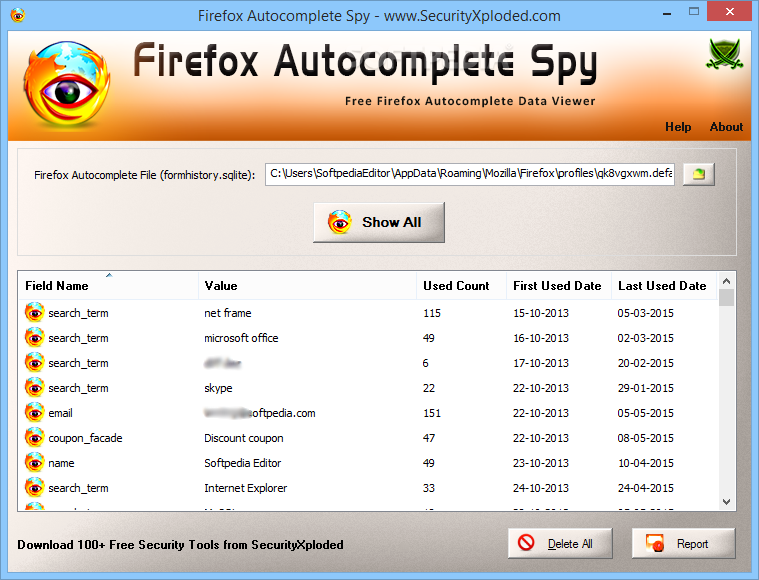Sort by Field Name column header
The height and width of the screenshot is (580, 759).
point(108,286)
